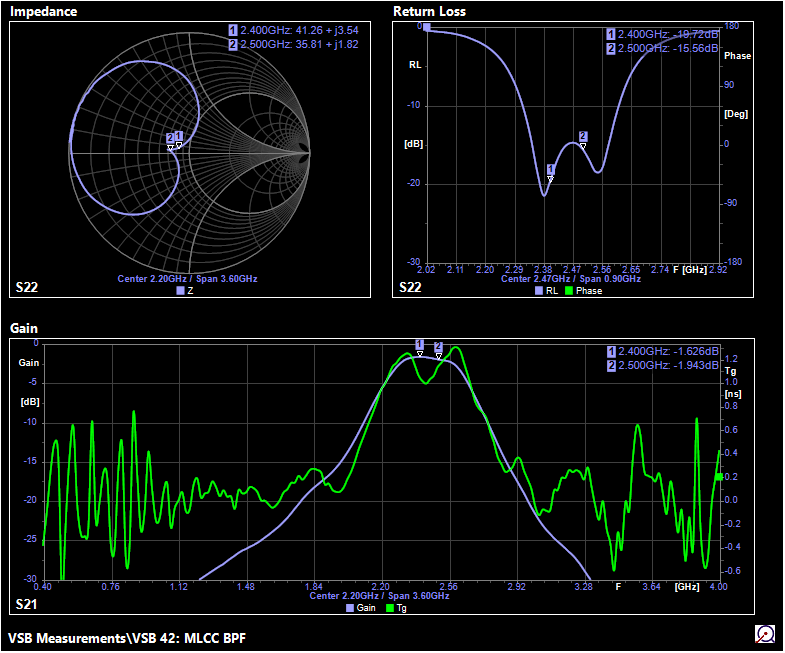Click the magnifier icon in bottom-right corner
Viewport: 785px width, 653px height.
[x=765, y=634]
